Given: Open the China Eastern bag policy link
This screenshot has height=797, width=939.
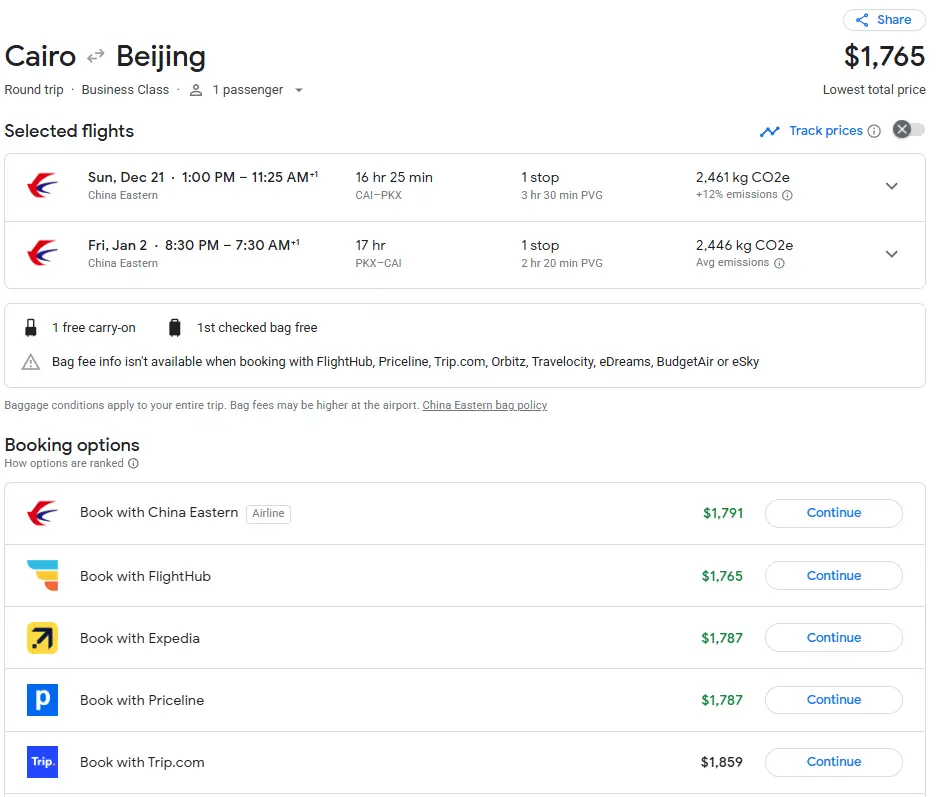Looking at the screenshot, I should pos(484,405).
